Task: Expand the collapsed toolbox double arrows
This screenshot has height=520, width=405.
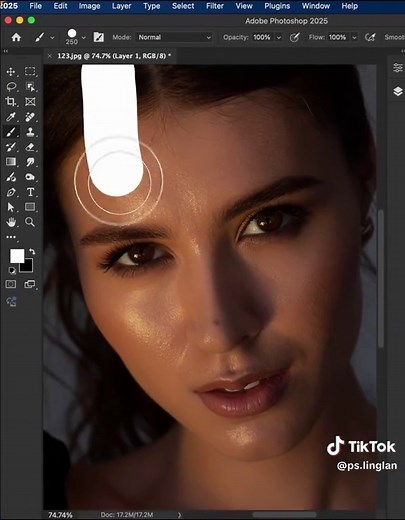Action: click(x=5, y=51)
